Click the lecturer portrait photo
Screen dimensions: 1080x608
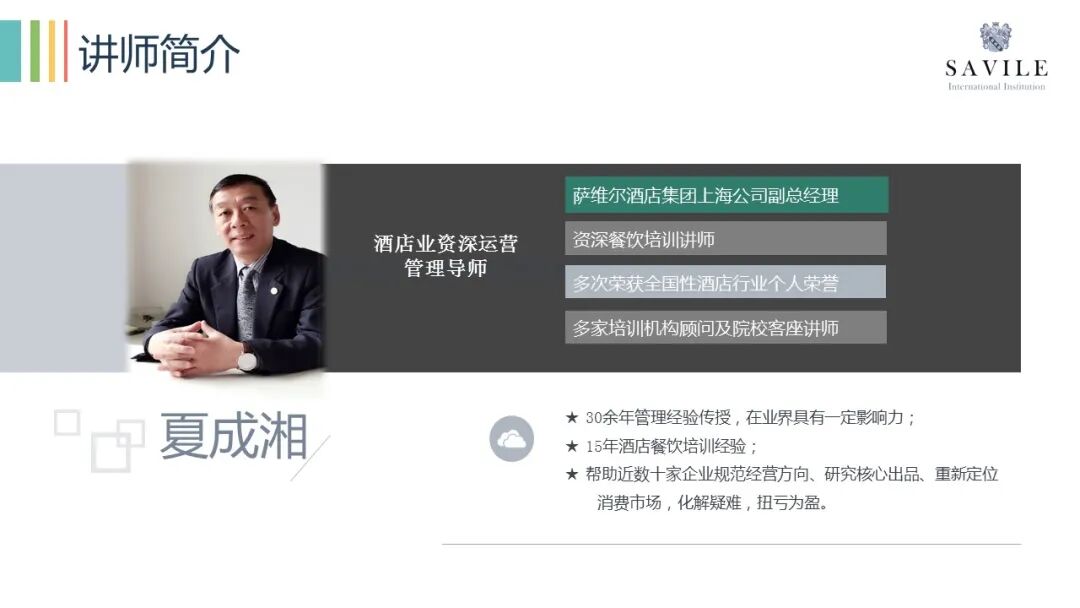coord(226,269)
